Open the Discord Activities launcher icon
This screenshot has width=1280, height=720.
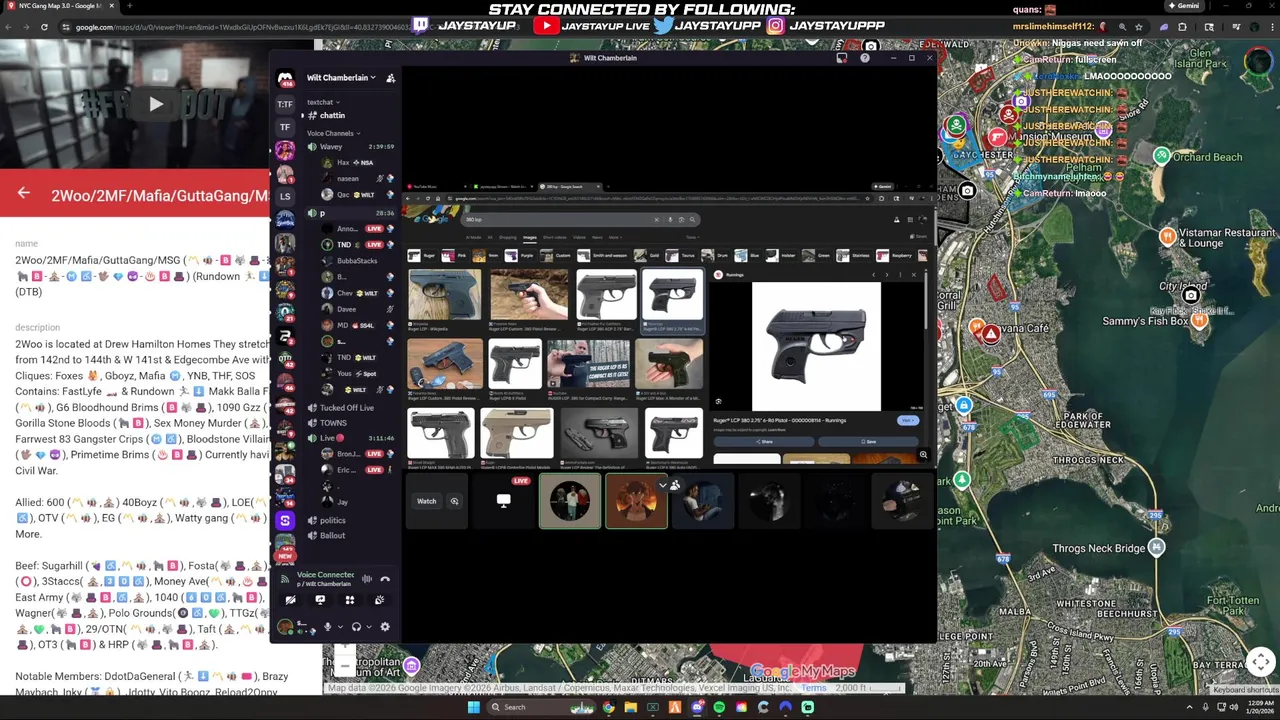click(x=349, y=600)
